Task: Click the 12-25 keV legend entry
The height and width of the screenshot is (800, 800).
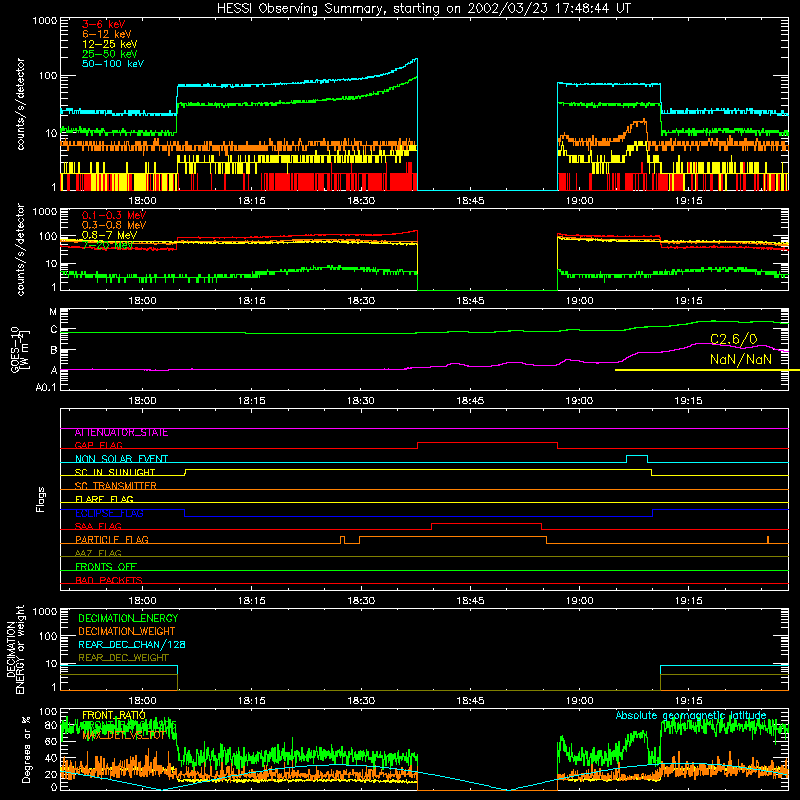Action: tap(110, 44)
